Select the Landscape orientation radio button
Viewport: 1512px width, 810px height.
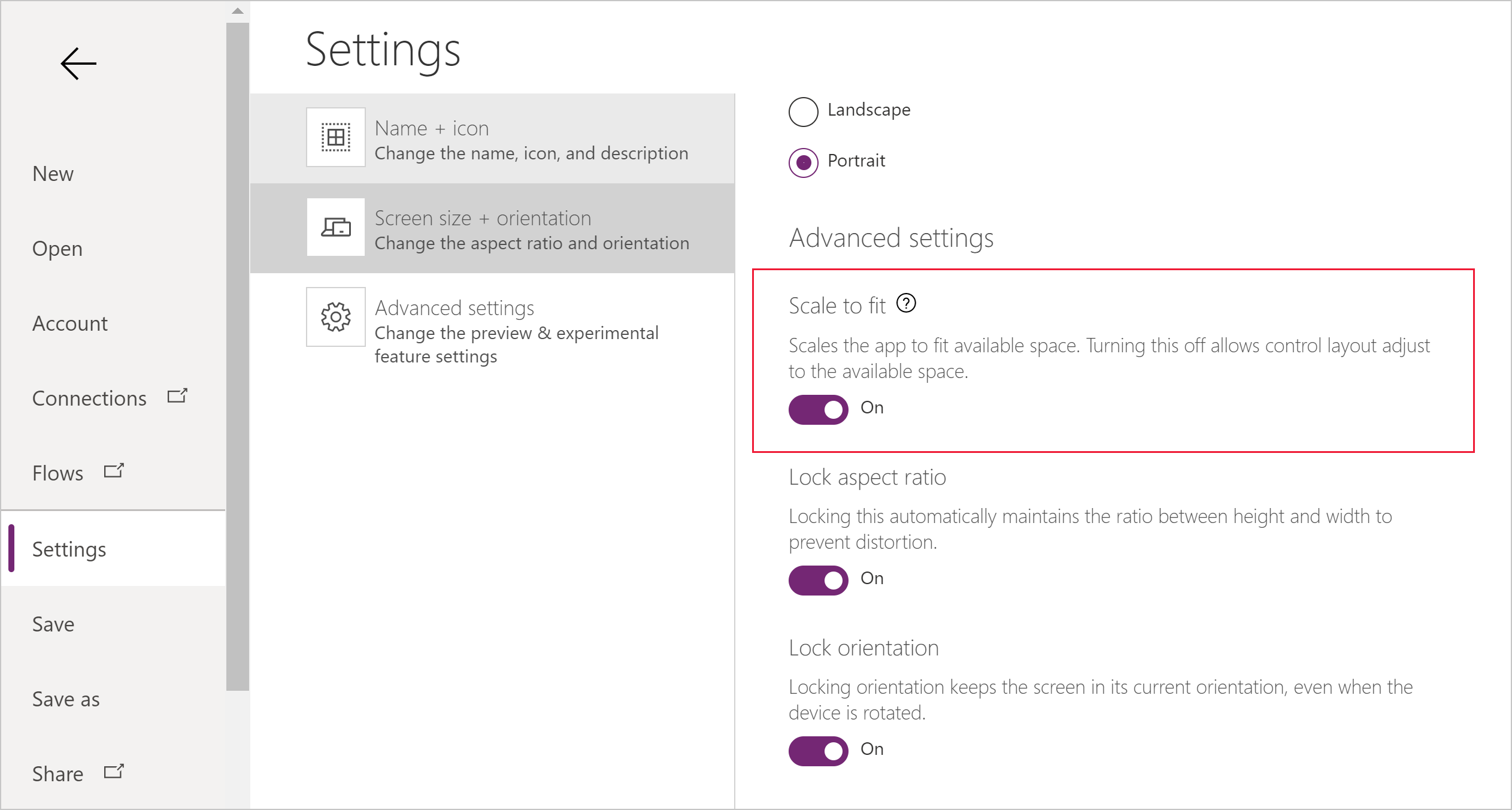(804, 109)
